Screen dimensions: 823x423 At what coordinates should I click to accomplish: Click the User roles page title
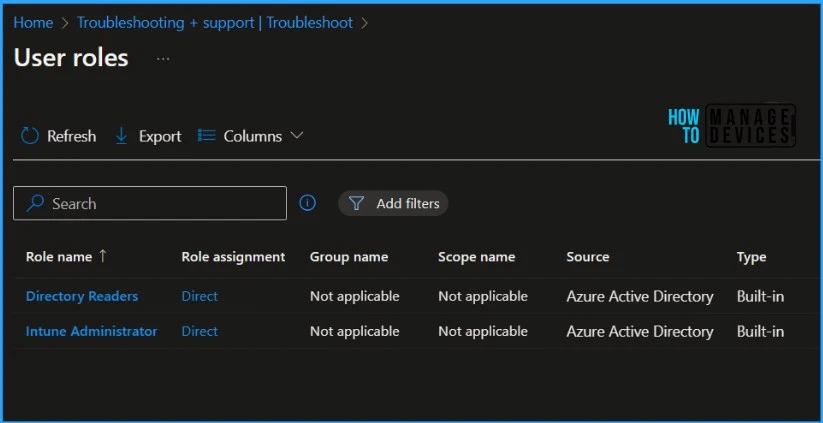click(x=71, y=58)
